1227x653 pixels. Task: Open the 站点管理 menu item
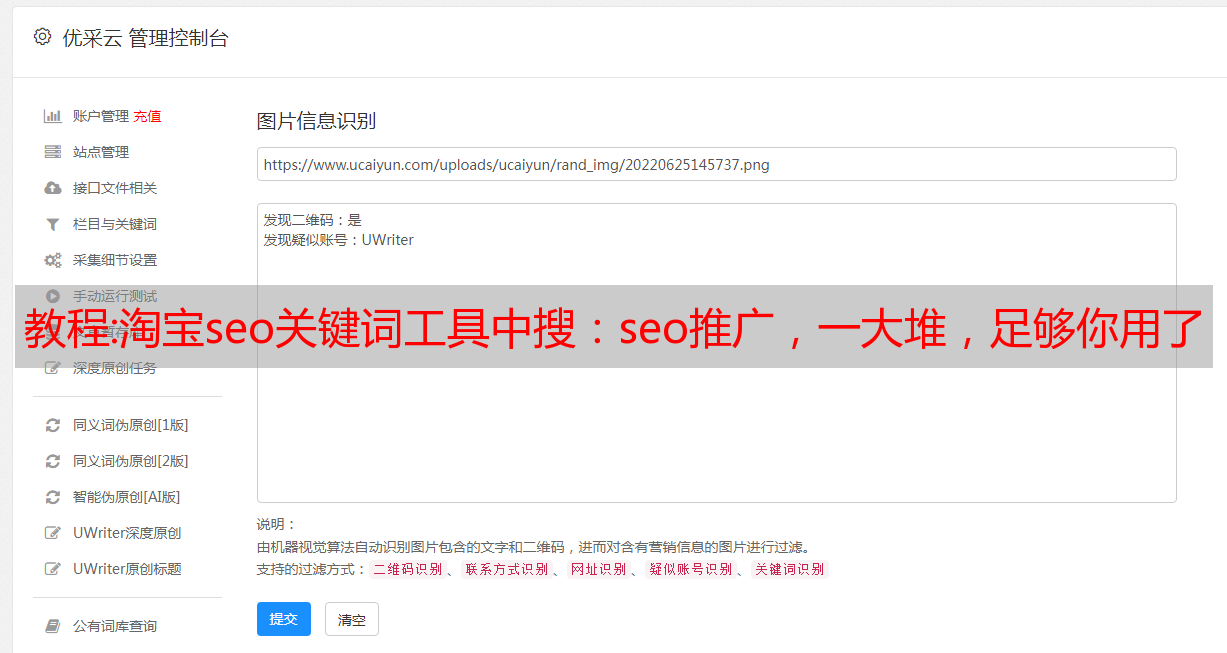[x=101, y=152]
